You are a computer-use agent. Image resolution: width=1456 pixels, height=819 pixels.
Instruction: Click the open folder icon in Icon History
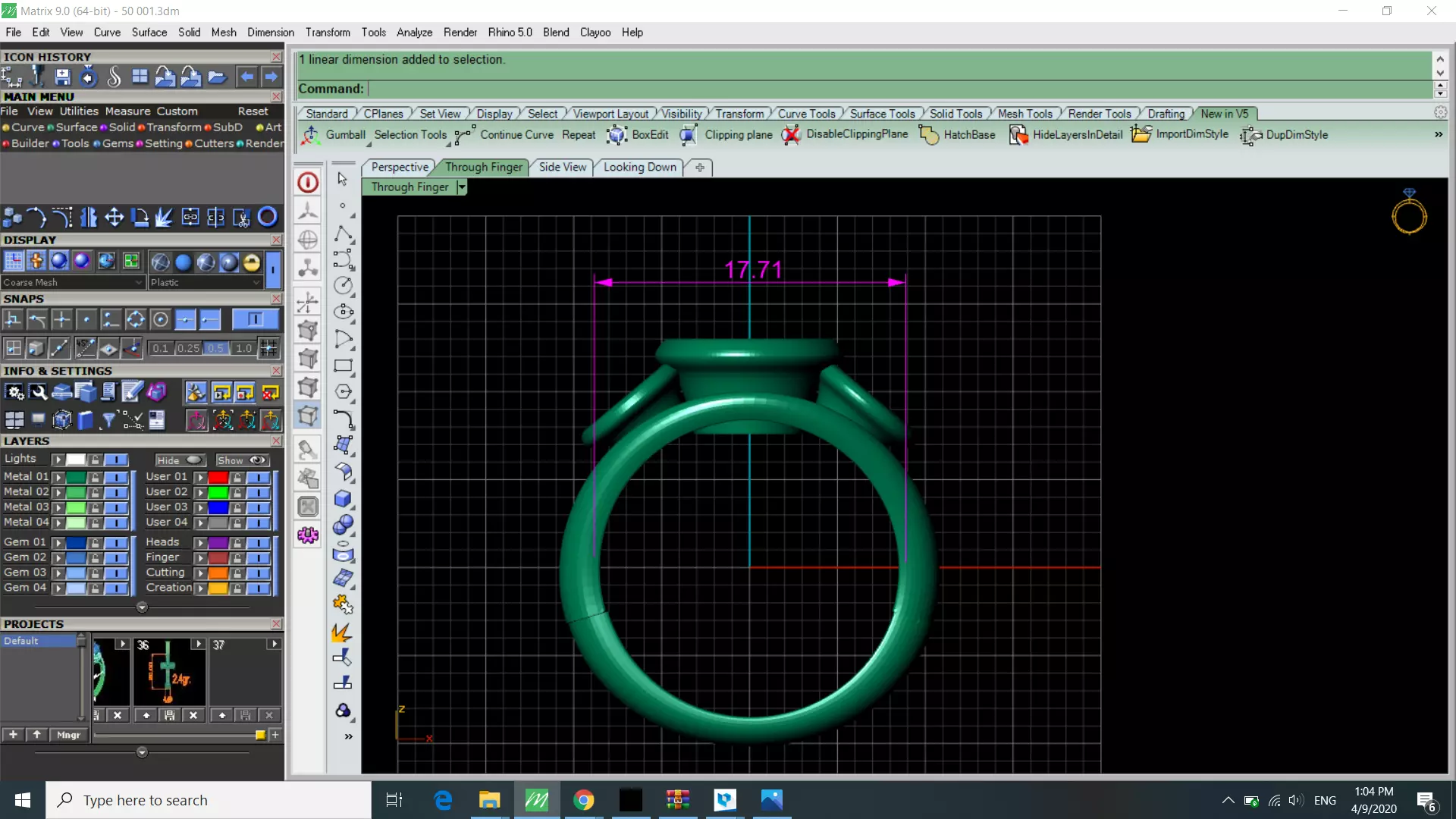pos(217,77)
